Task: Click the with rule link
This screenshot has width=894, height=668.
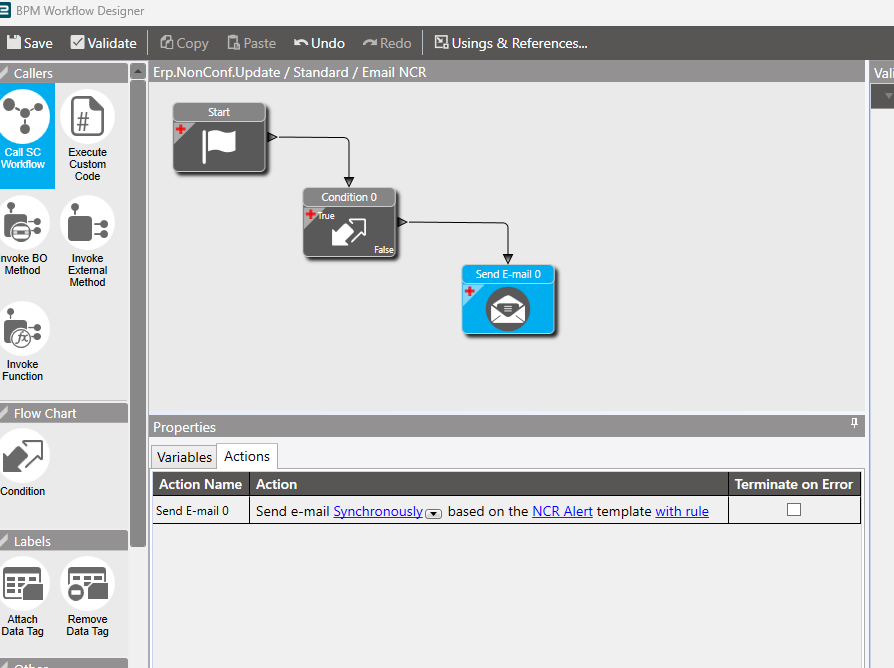Action: click(x=682, y=511)
